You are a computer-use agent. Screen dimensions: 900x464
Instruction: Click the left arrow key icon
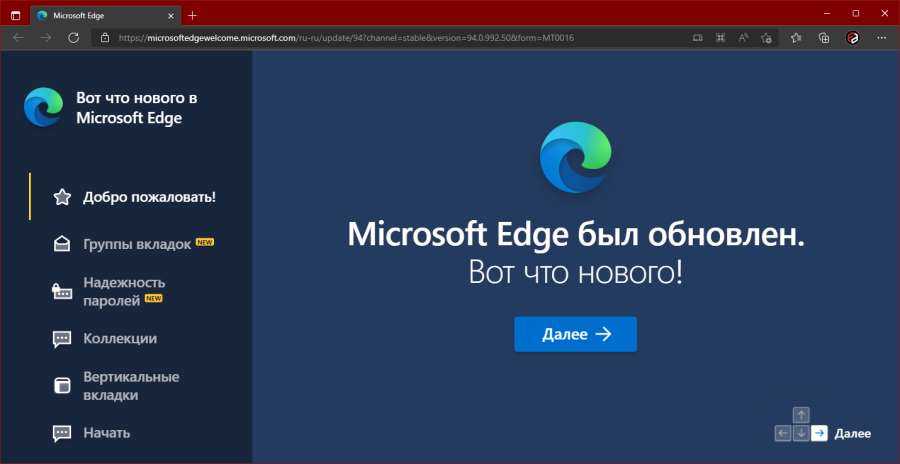tap(782, 434)
